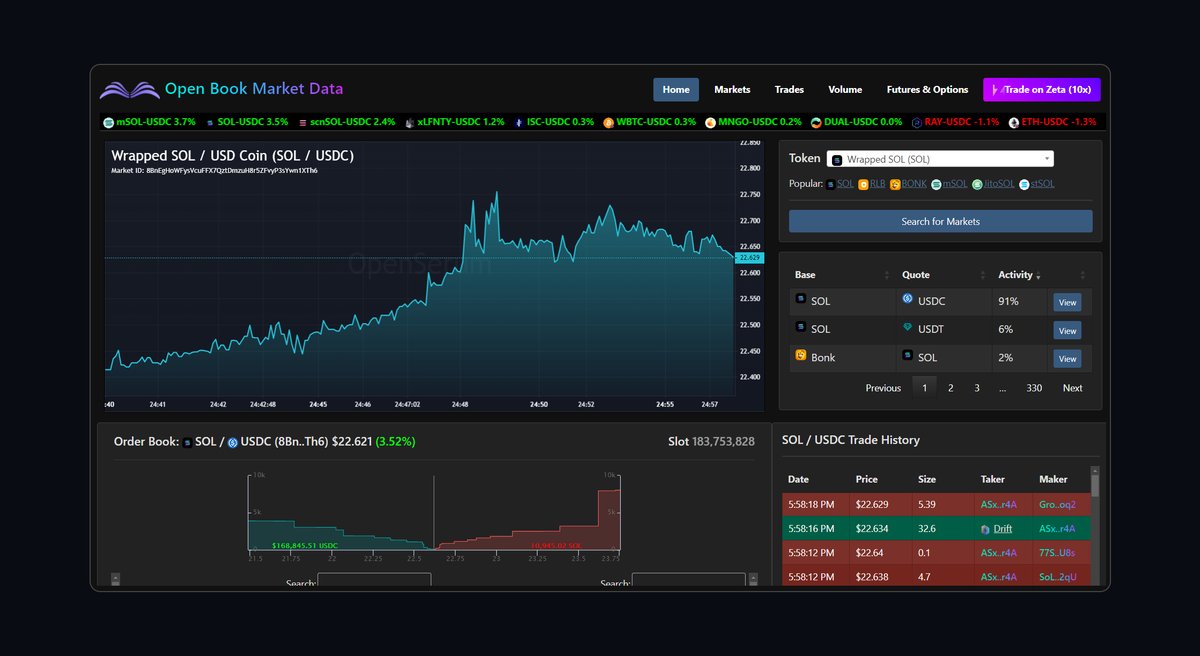This screenshot has width=1200, height=656.
Task: Sort table by Base column
Action: point(841,275)
